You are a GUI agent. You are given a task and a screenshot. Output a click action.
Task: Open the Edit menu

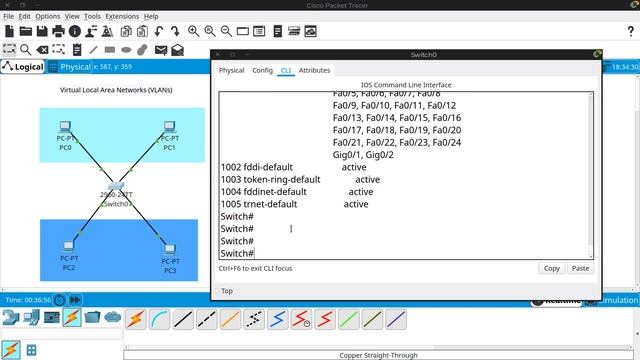(x=24, y=16)
